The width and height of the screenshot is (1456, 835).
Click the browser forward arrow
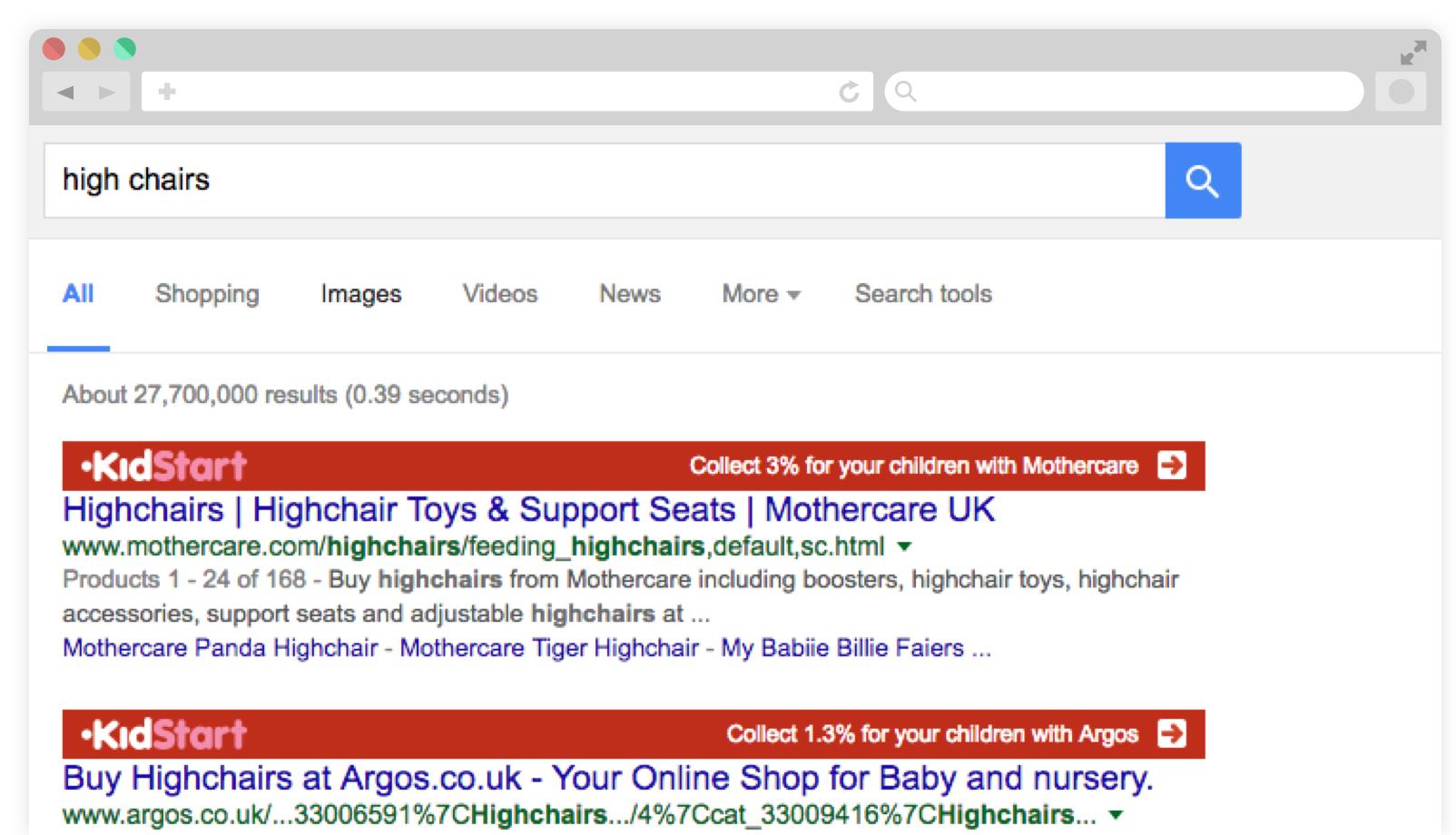point(107,92)
